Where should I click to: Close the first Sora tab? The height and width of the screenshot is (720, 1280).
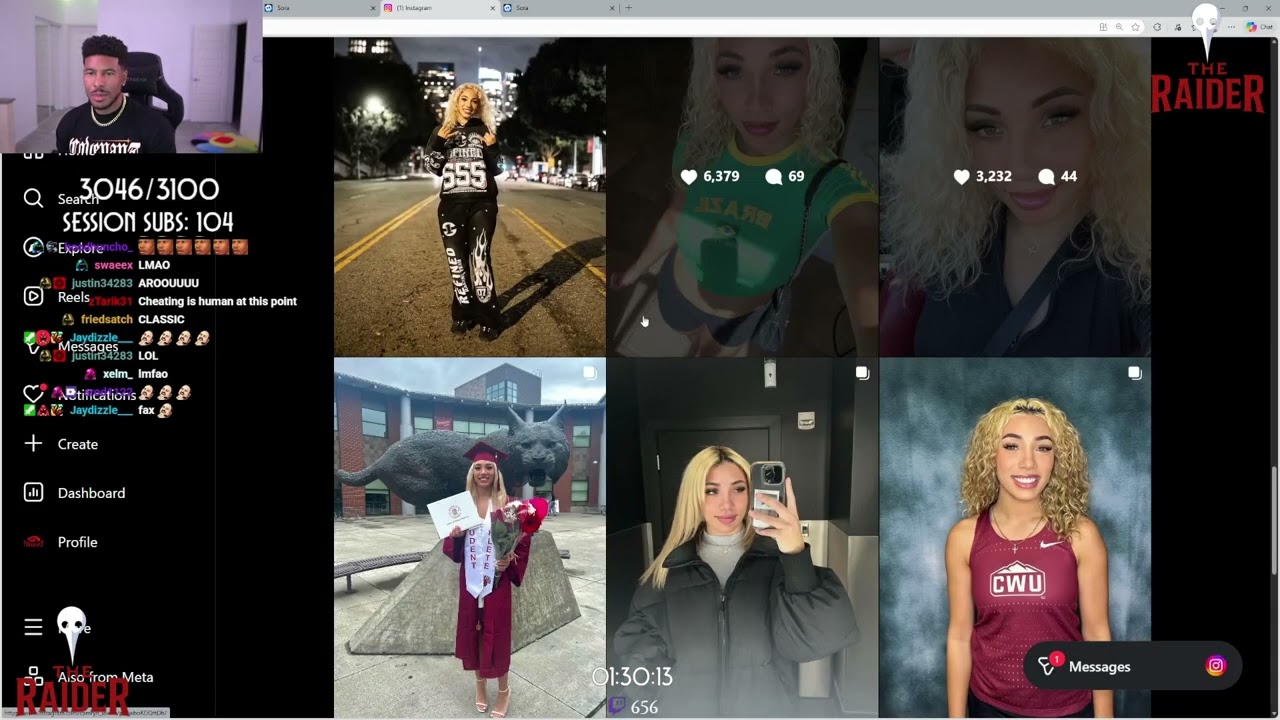pos(373,8)
